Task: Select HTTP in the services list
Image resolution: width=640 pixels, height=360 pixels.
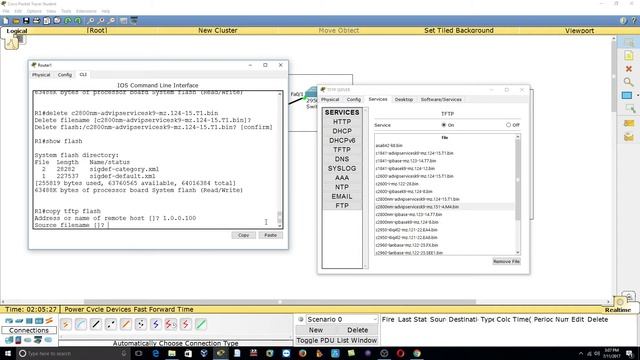Action: tap(342, 122)
